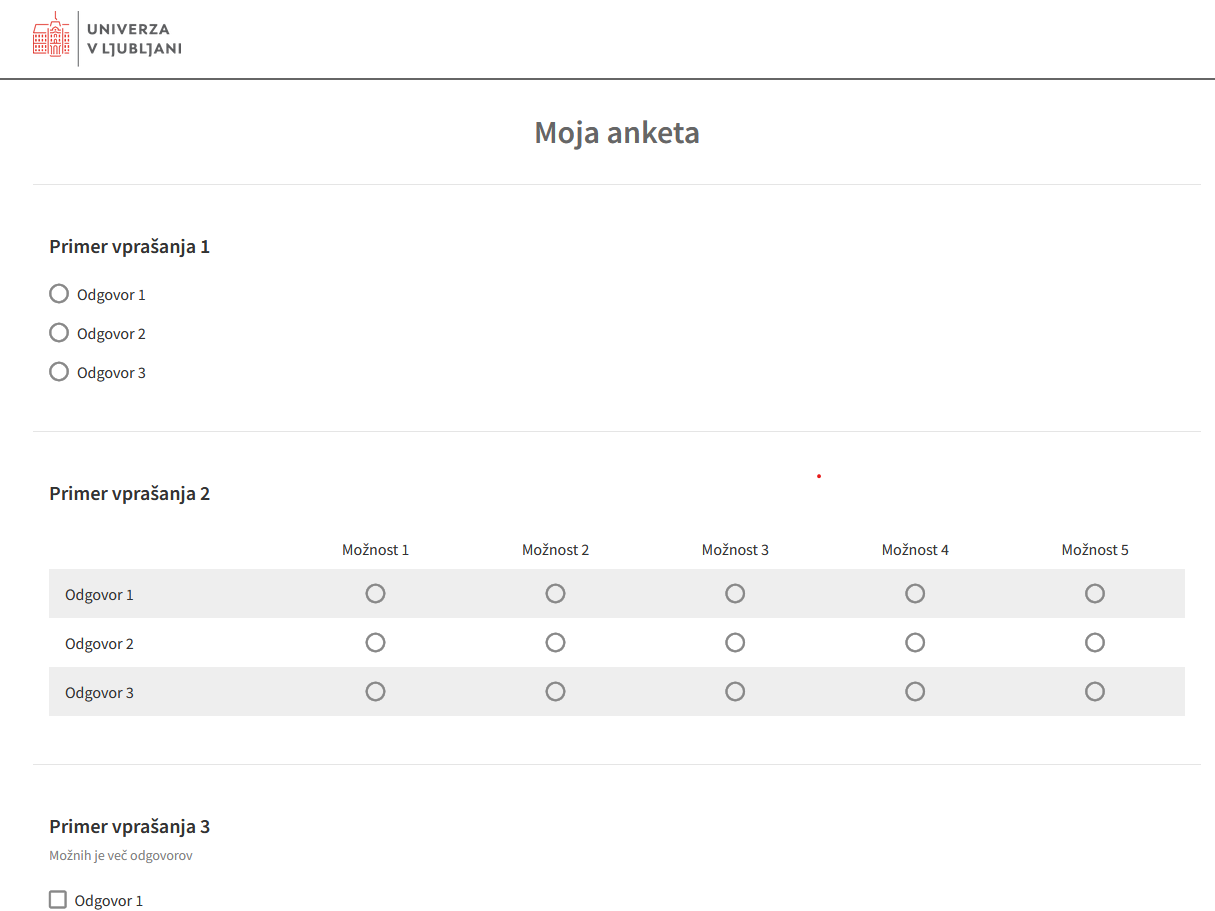
Task: Tick the Odgovor 1 checkbox in vprašanja 3
Action: coord(58,900)
